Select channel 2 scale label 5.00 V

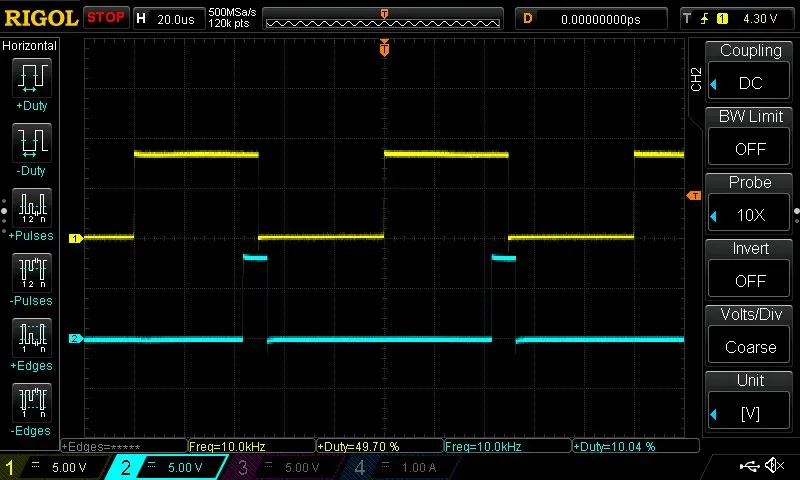click(x=185, y=467)
